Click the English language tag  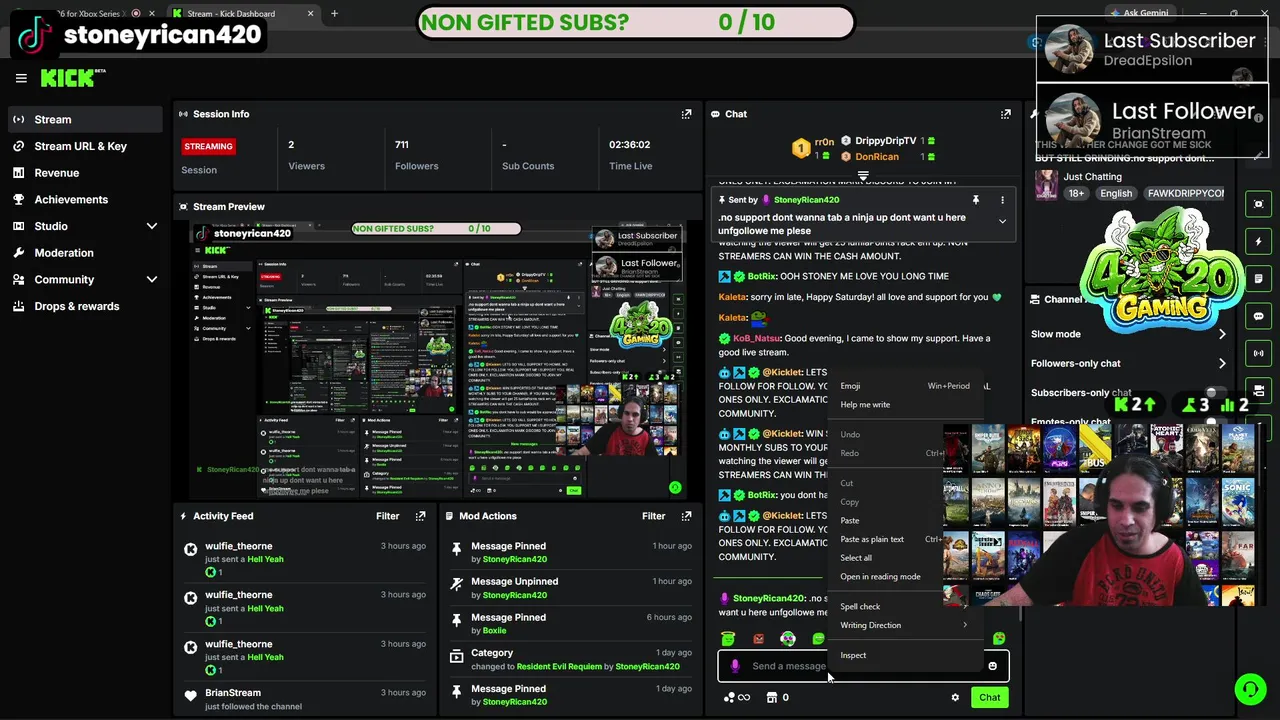coord(1116,194)
